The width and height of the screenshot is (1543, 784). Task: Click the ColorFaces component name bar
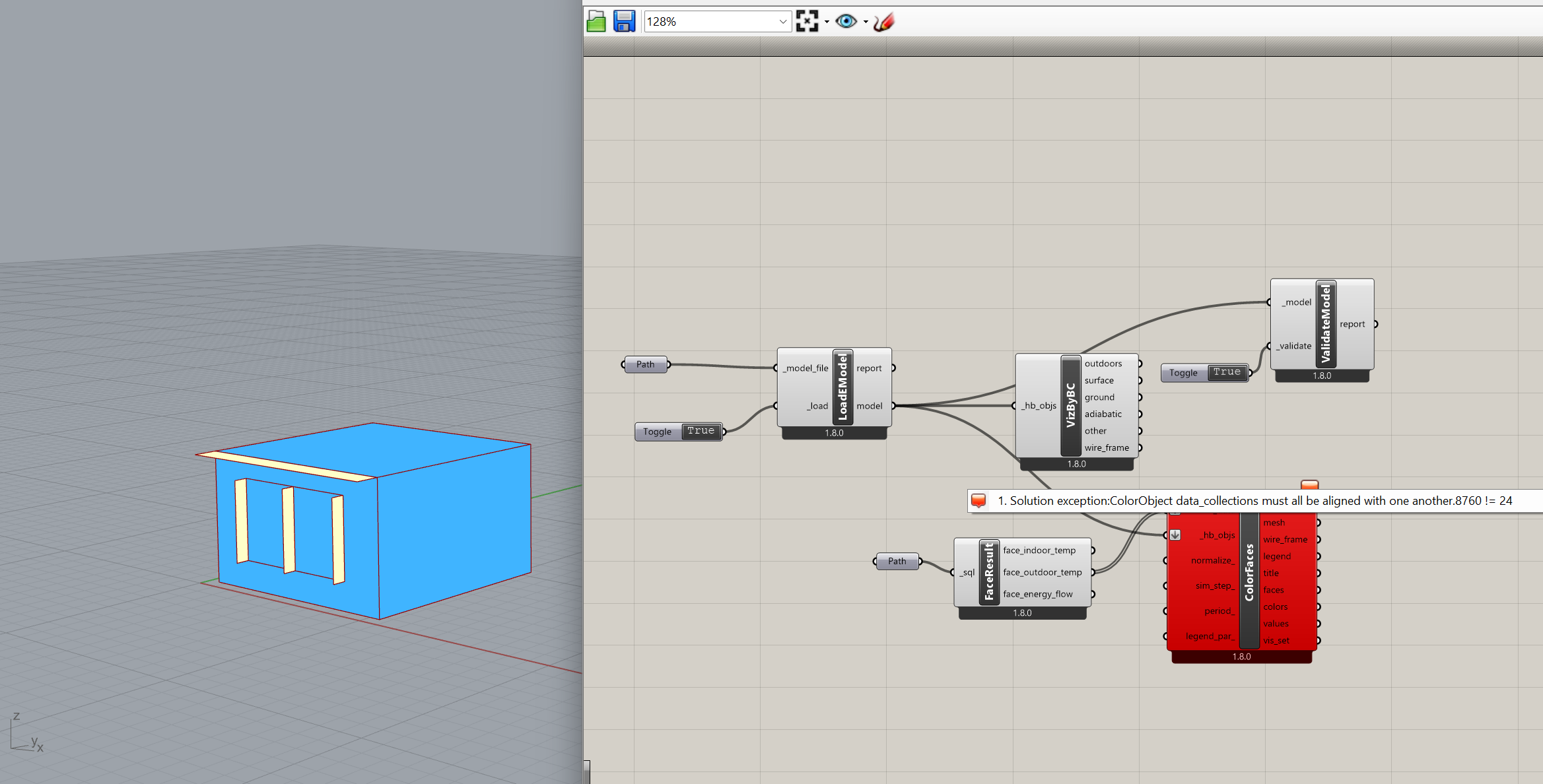pyautogui.click(x=1249, y=573)
